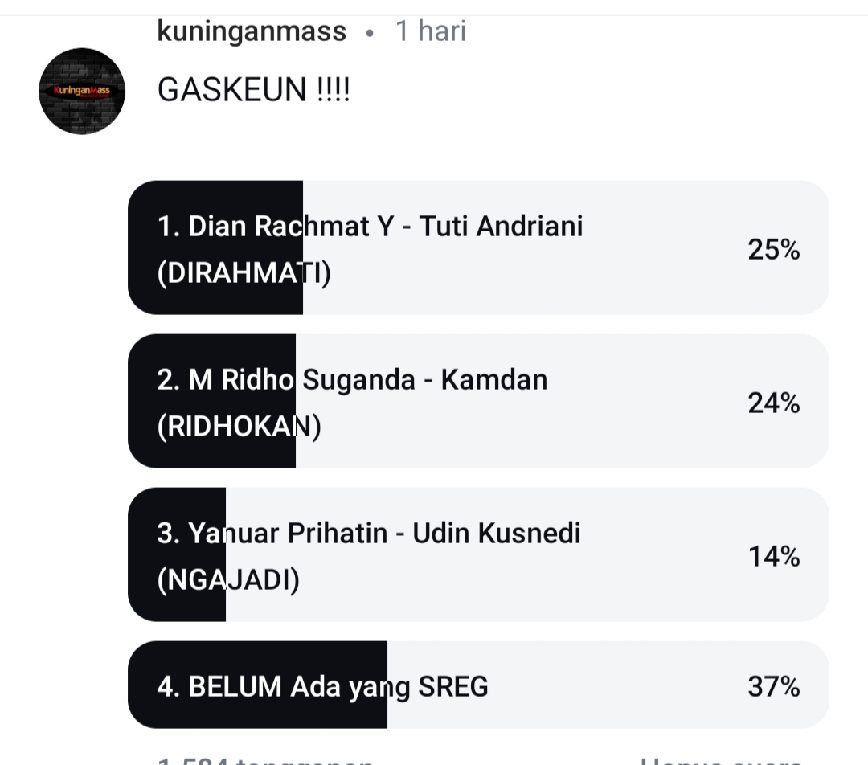
Task: Click the GASKEUN !!!! post caption
Action: point(254,91)
